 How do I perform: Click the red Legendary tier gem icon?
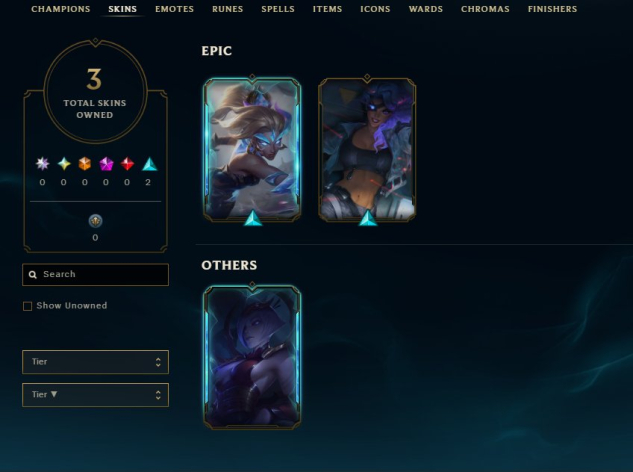127,164
